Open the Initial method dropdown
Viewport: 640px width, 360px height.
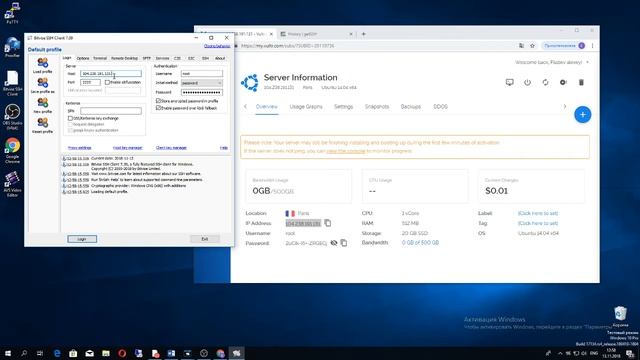202,83
